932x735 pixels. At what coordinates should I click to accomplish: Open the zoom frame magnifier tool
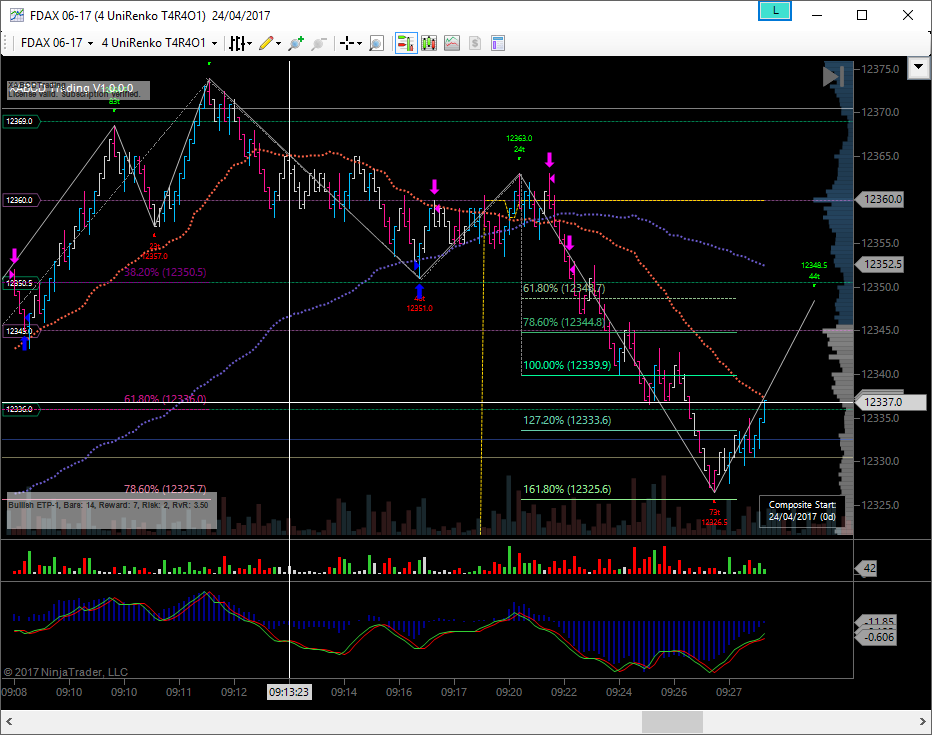(x=376, y=43)
